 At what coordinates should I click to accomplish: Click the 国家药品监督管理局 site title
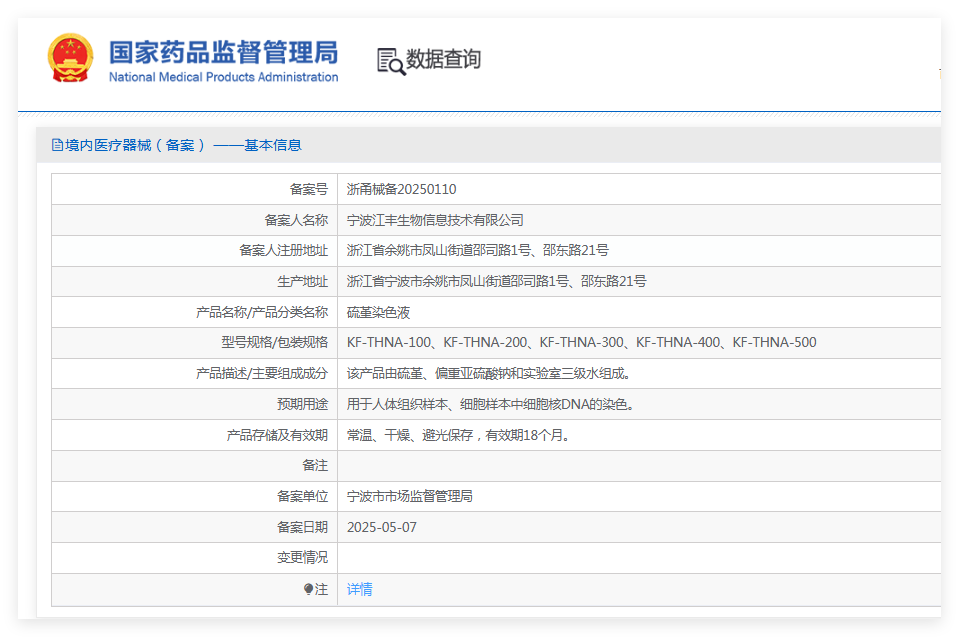[x=223, y=52]
